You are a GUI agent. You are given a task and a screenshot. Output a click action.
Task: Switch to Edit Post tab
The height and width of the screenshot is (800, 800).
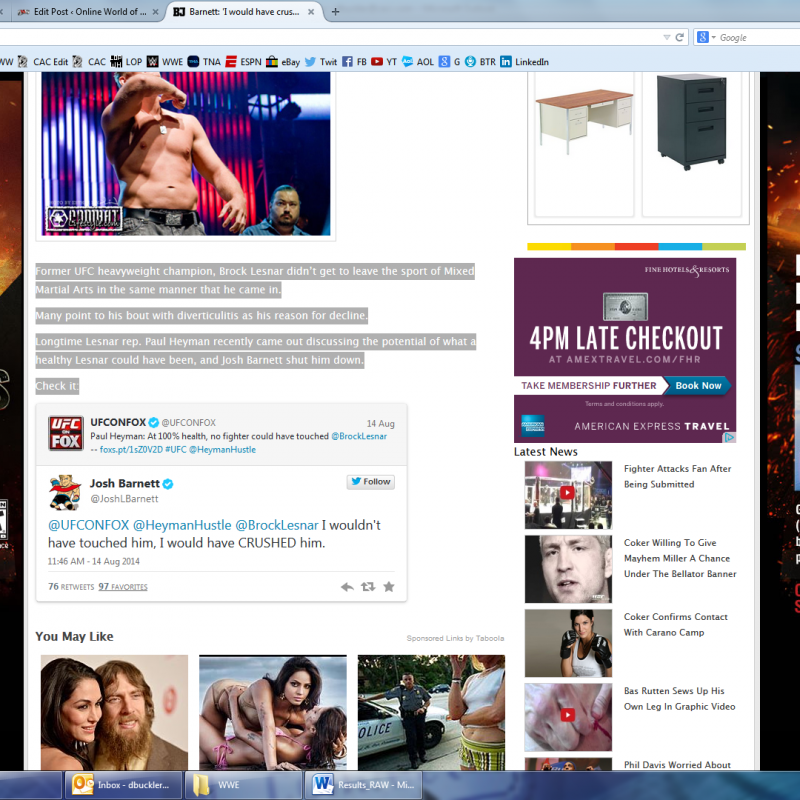point(82,12)
